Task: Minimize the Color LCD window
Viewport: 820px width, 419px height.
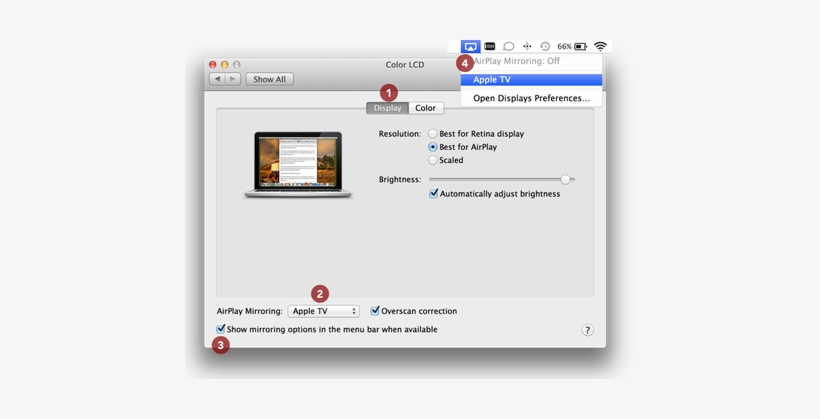Action: (224, 64)
